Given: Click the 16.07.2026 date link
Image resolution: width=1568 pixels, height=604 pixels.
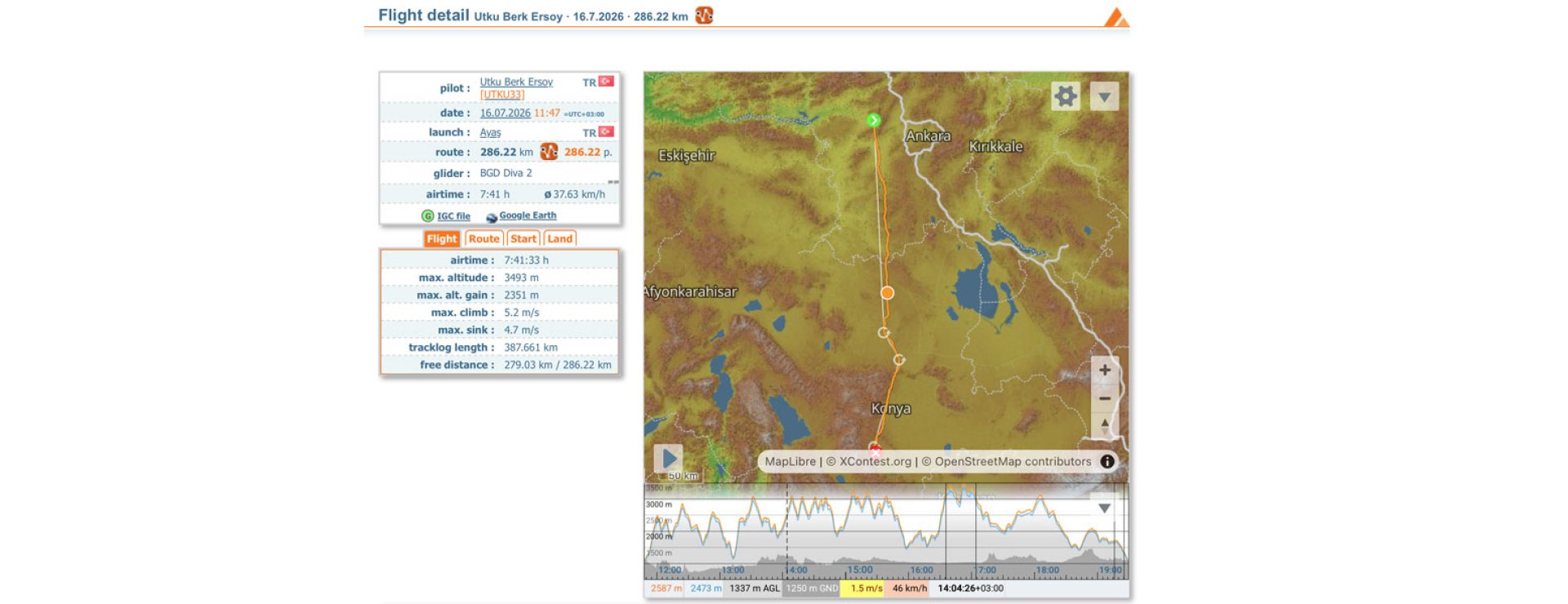Looking at the screenshot, I should tap(505, 113).
